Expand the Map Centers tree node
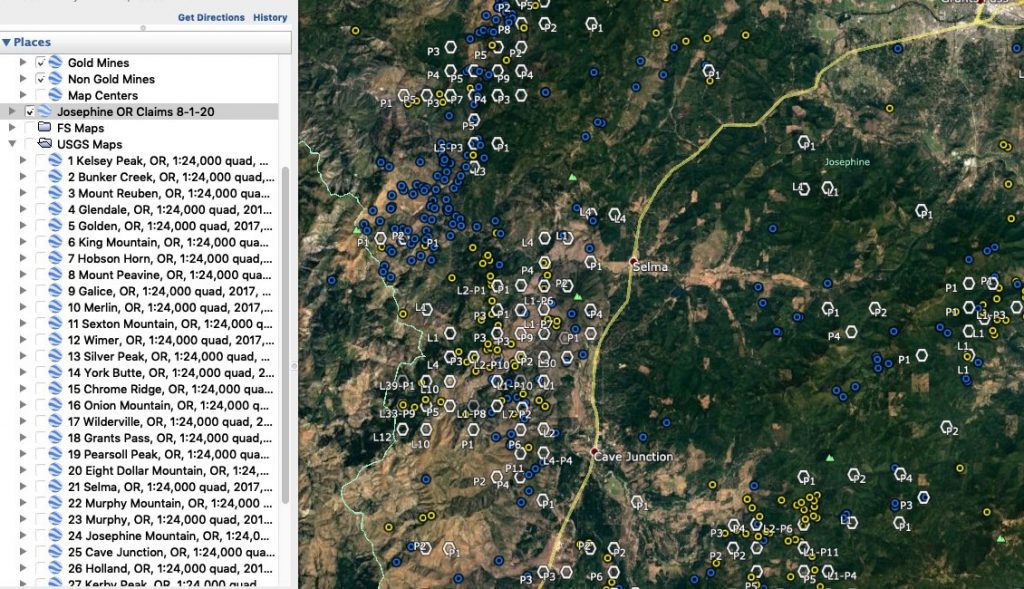1024x589 pixels. click(24, 95)
